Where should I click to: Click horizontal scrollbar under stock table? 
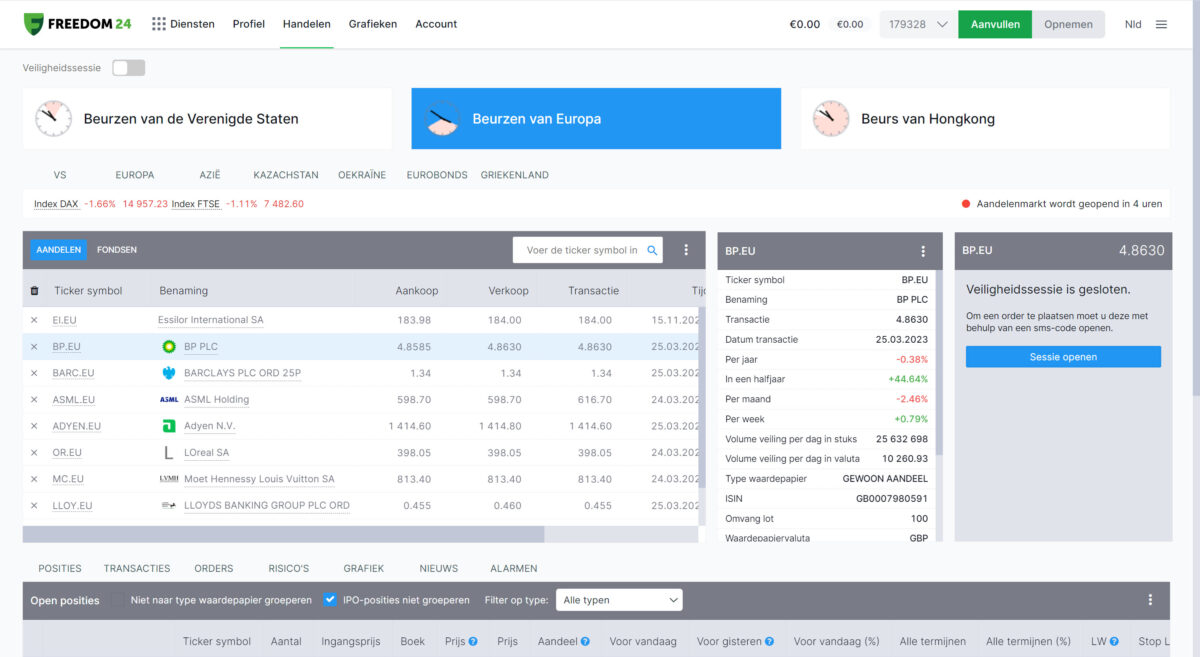pos(283,535)
